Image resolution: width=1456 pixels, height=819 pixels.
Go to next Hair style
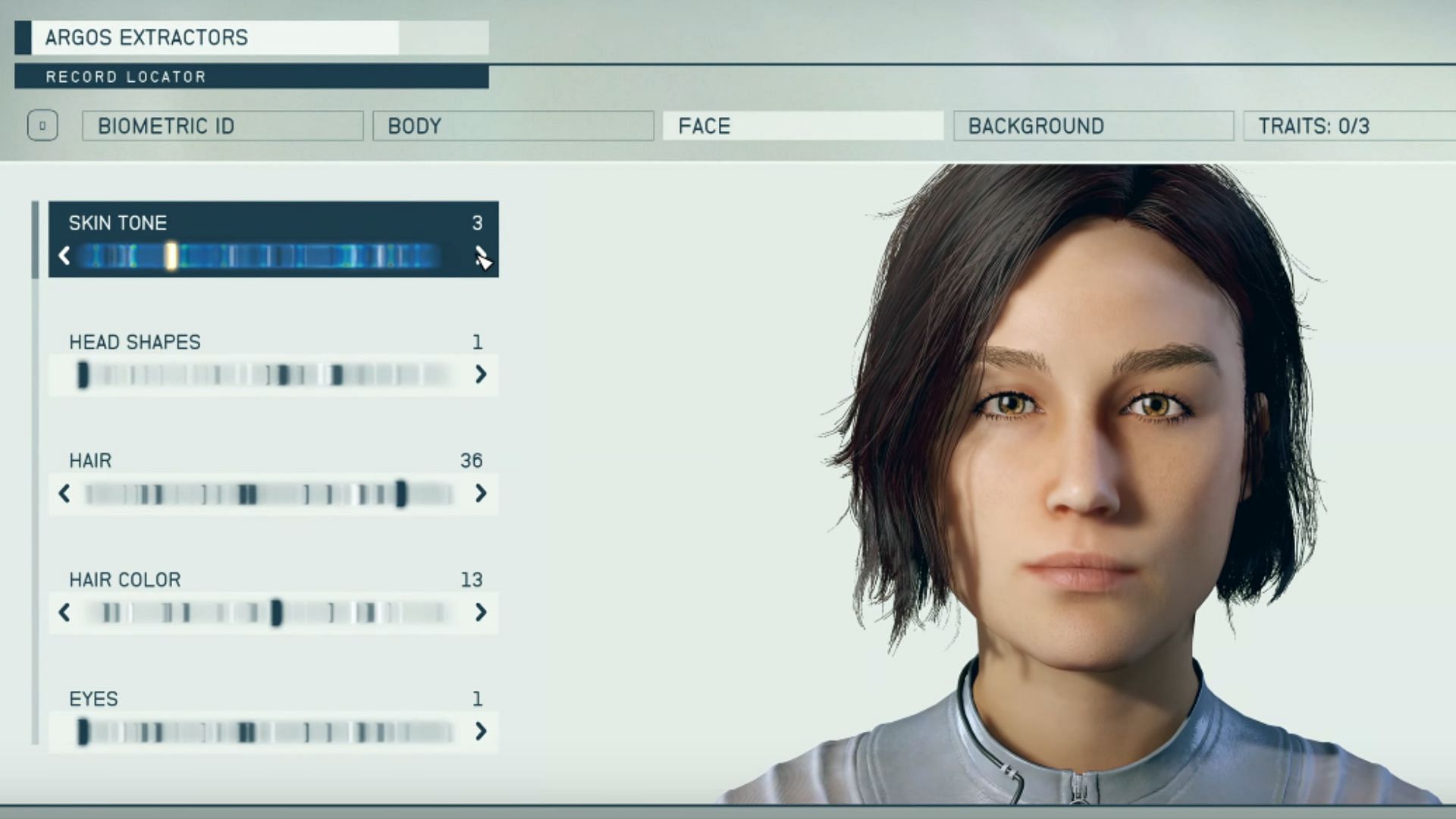tap(481, 494)
